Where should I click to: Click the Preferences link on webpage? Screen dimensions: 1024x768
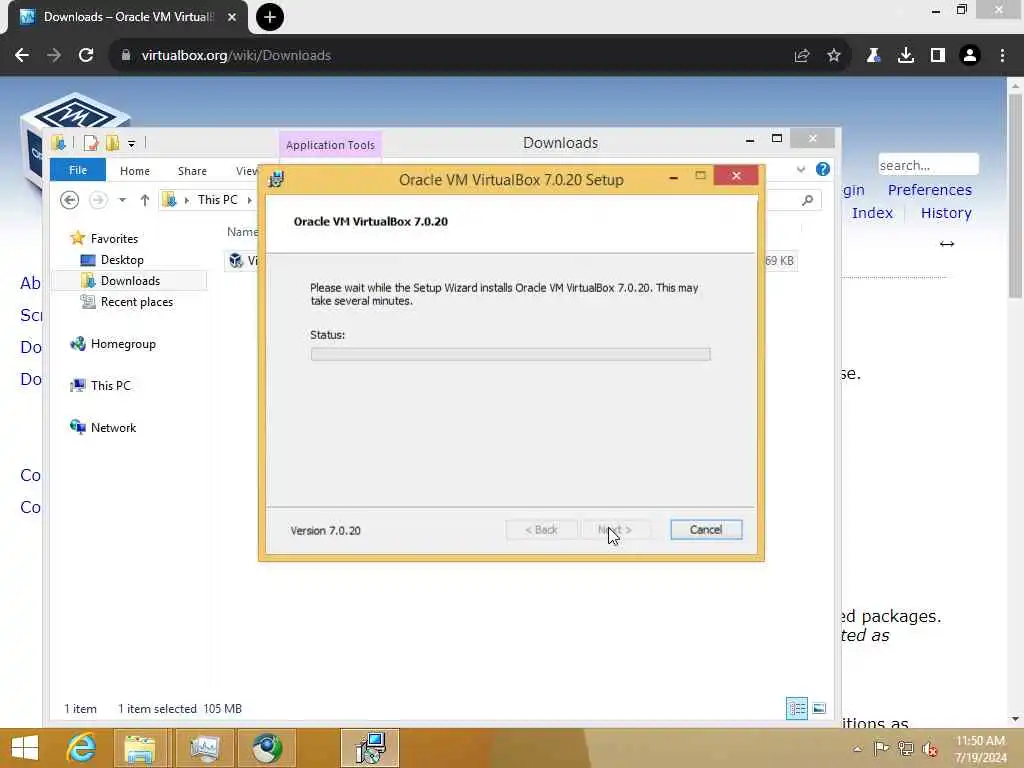[929, 190]
